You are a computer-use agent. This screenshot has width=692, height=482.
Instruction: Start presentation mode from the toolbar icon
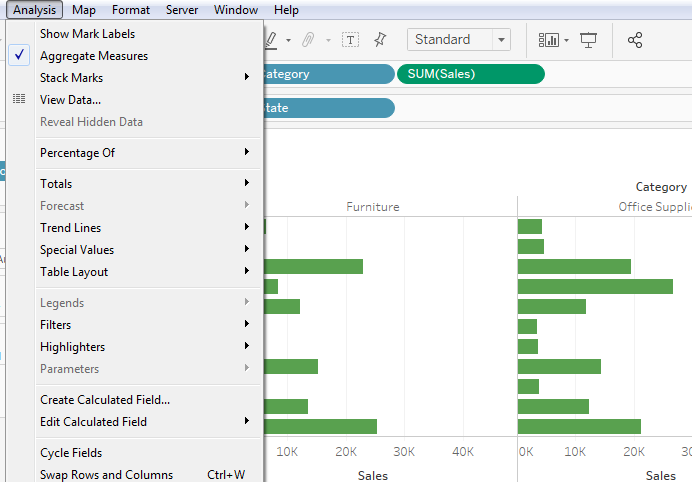point(589,40)
